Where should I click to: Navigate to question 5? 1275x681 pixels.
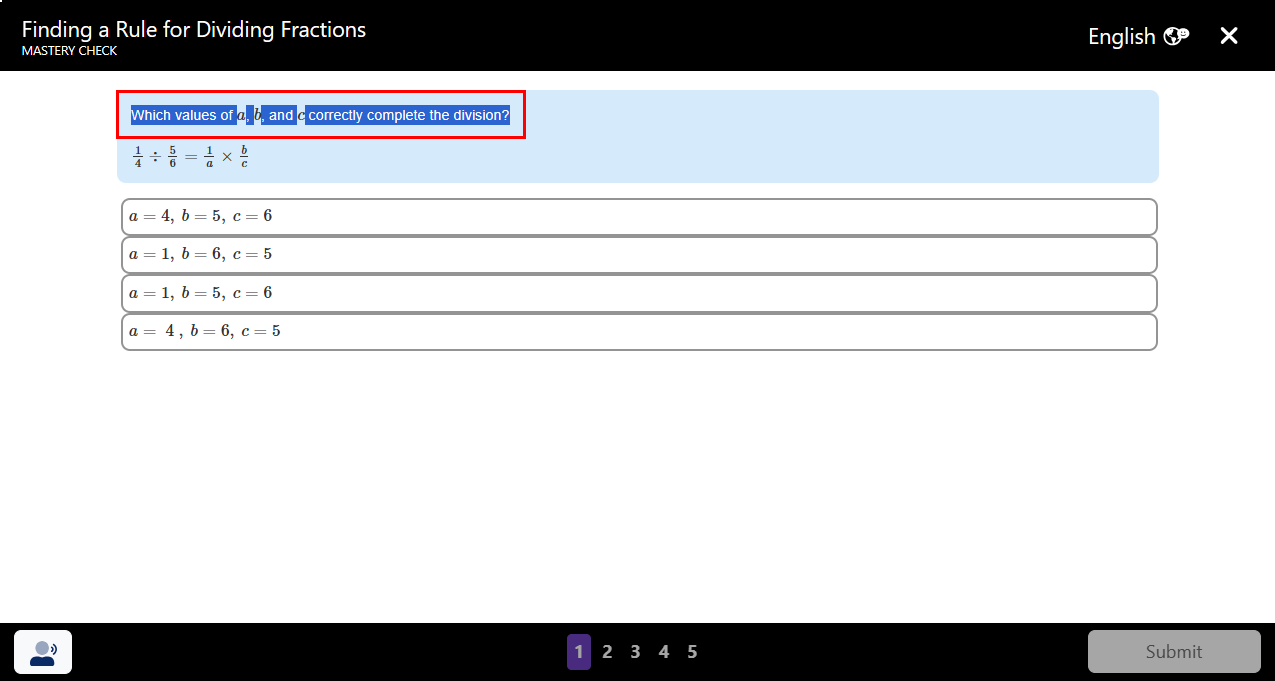692,652
